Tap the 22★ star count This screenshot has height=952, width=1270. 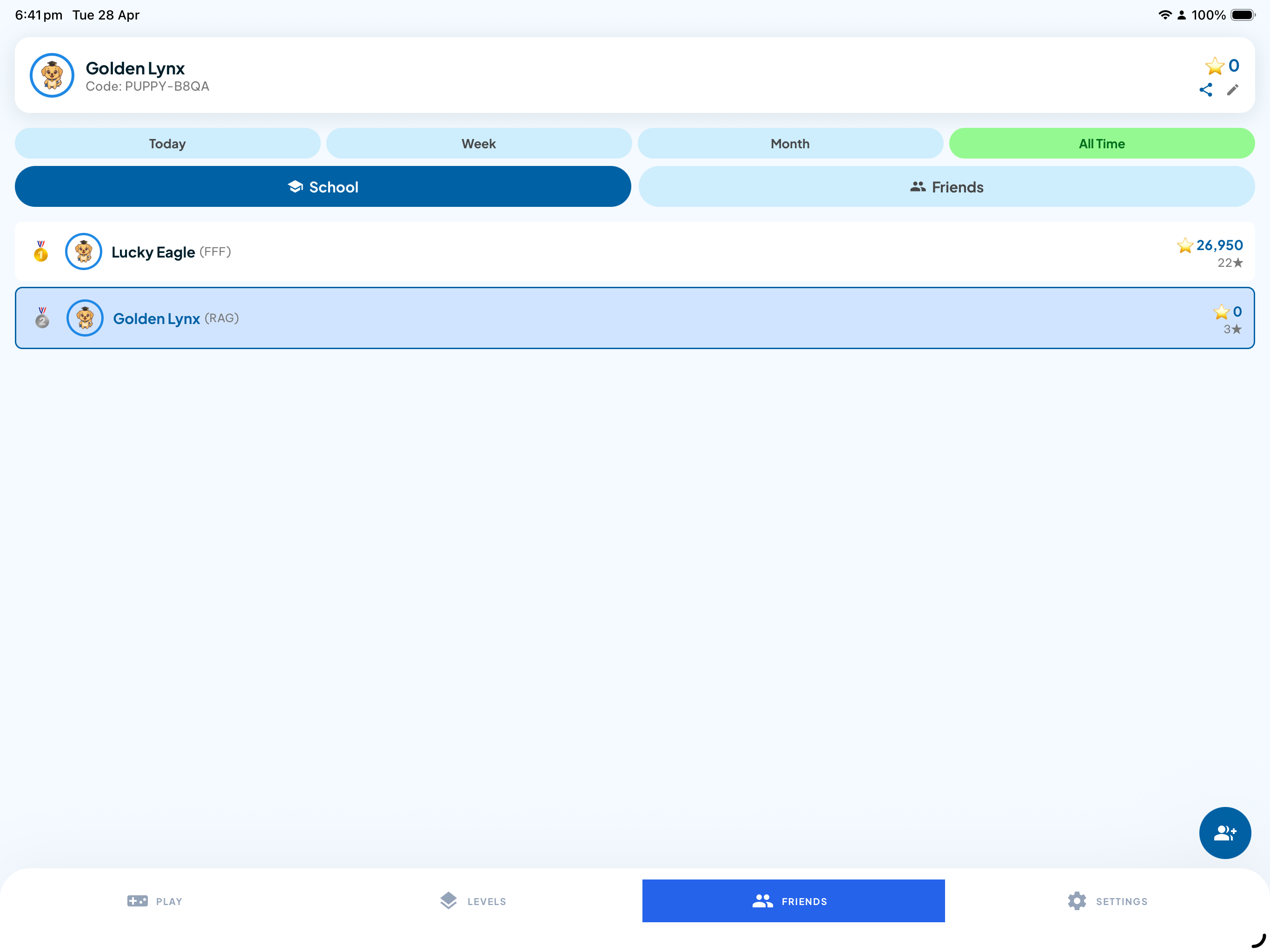coord(1230,263)
